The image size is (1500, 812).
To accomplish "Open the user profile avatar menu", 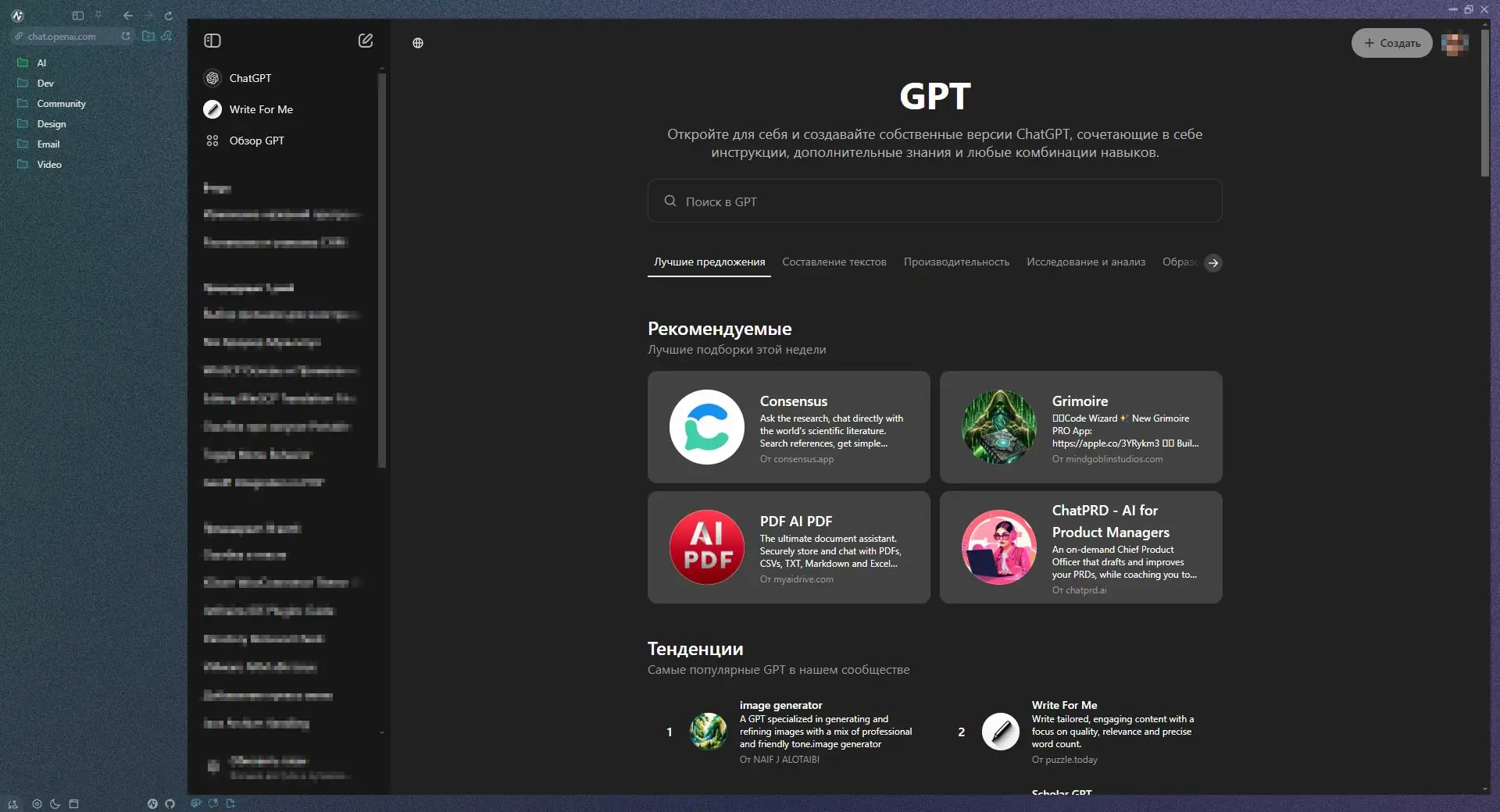I will point(1455,43).
